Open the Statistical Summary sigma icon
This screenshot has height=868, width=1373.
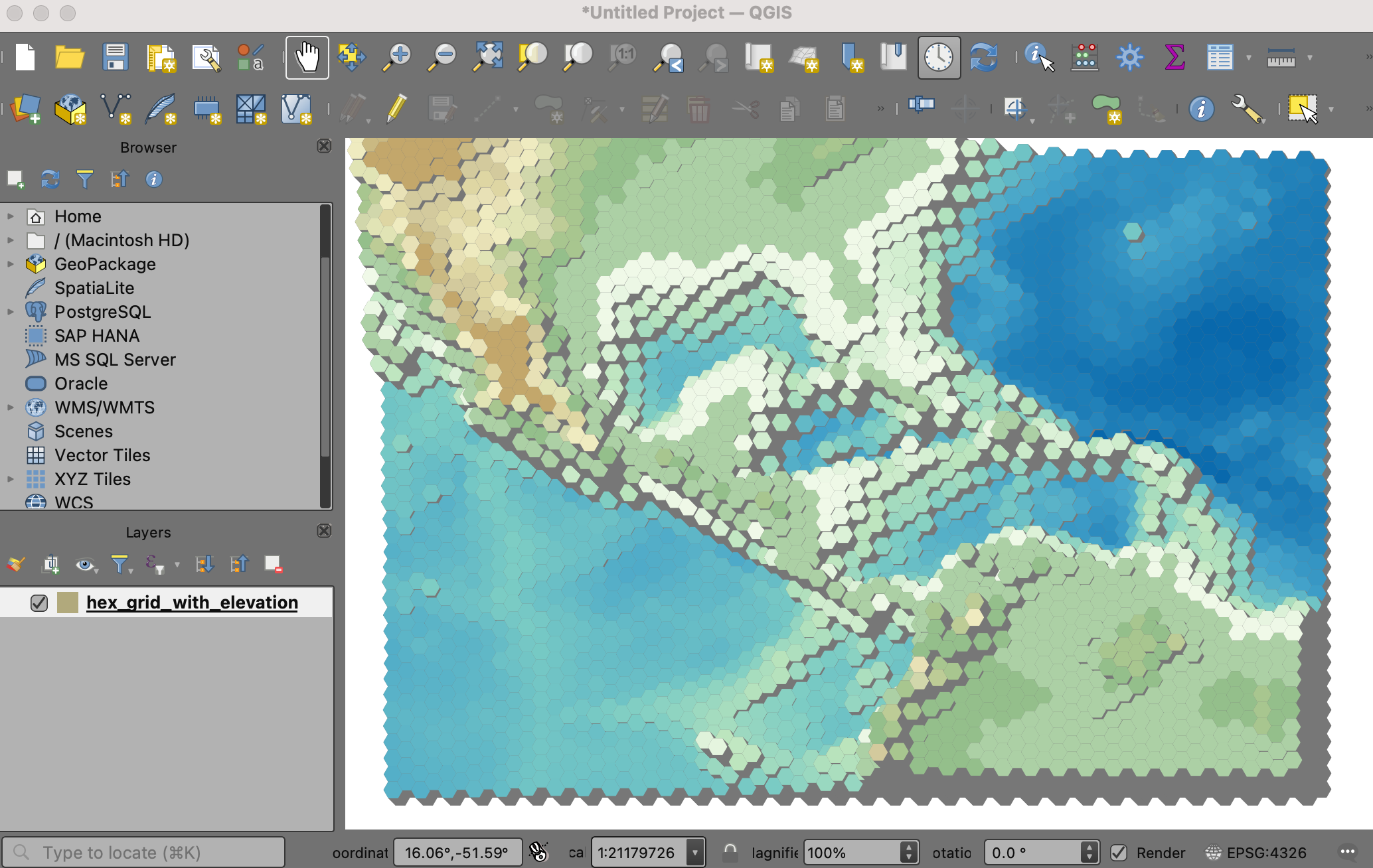pyautogui.click(x=1174, y=58)
